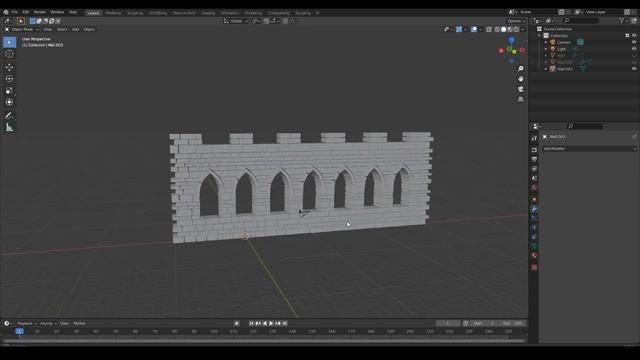Collapse the Collection tree in outliner

pyautogui.click(x=540, y=36)
